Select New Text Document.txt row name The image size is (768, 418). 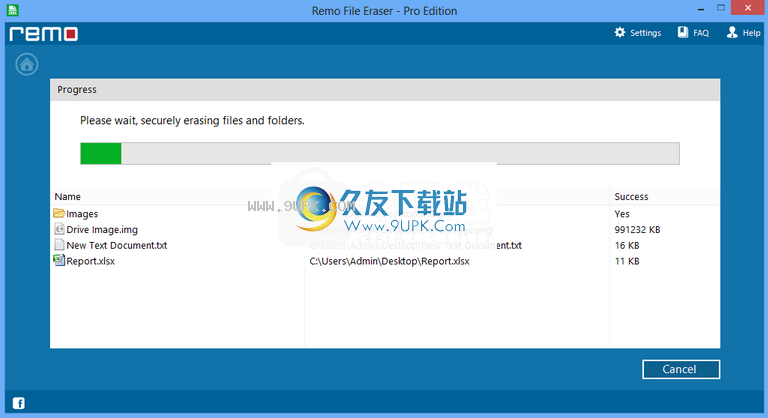(117, 245)
